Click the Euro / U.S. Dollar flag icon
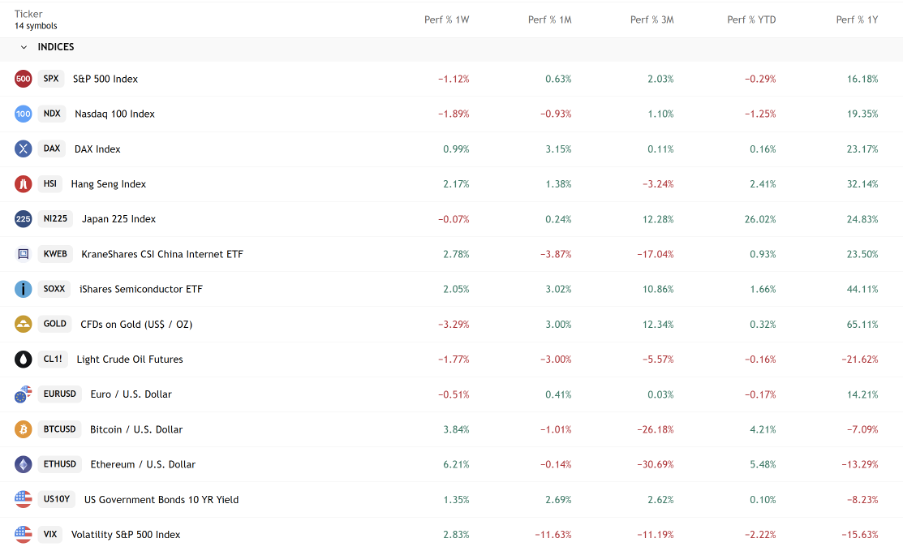904x548 pixels. coord(23,394)
